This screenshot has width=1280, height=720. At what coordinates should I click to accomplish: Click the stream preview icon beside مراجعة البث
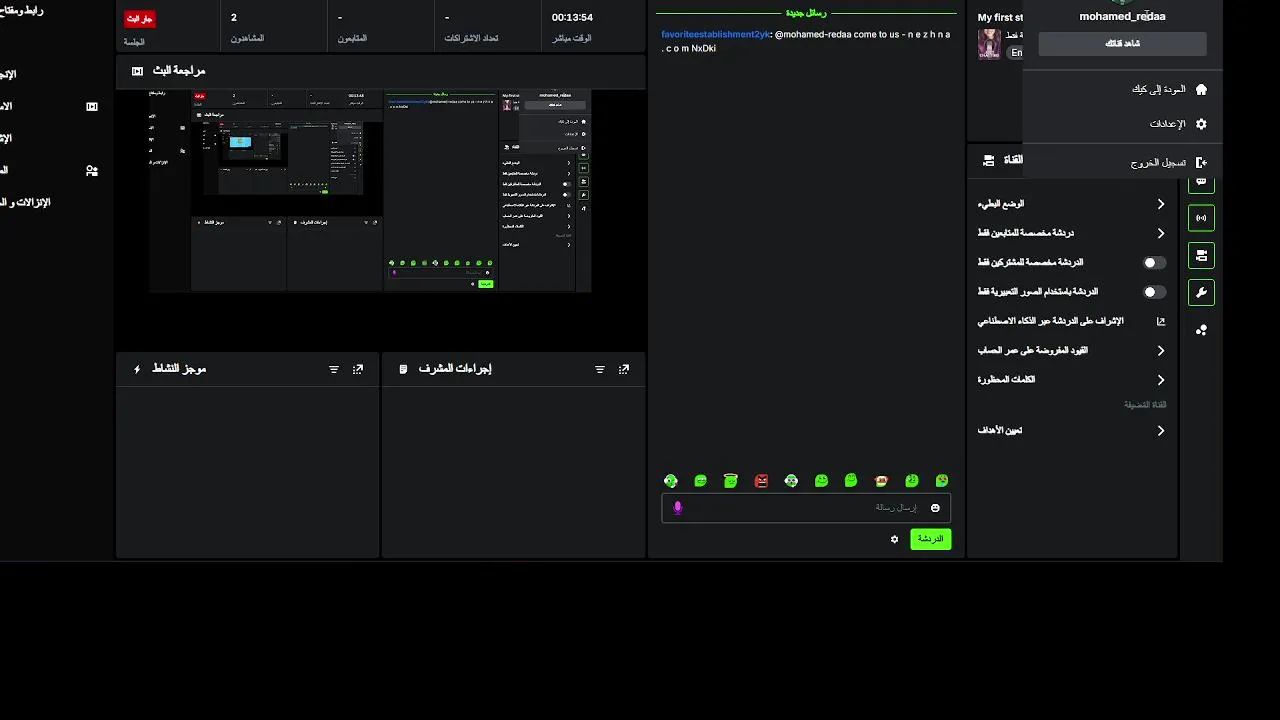[x=138, y=71]
